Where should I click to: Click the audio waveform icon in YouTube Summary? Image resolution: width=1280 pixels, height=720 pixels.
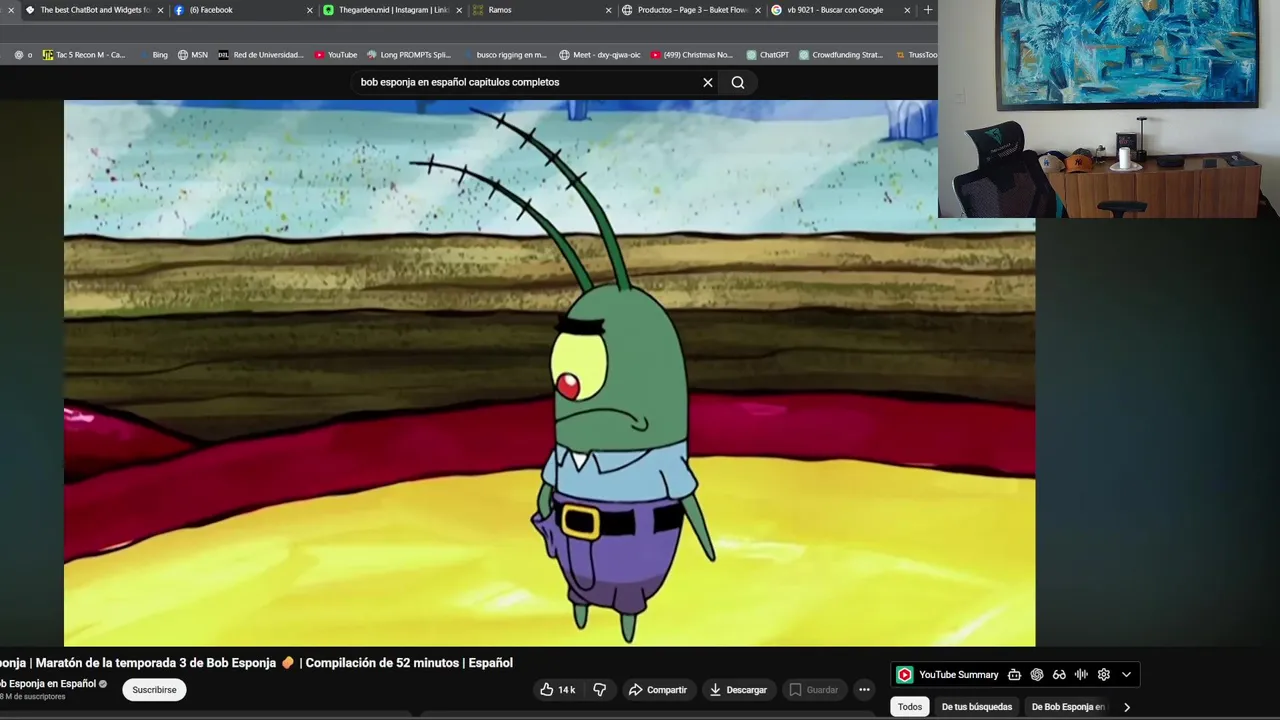tap(1081, 675)
